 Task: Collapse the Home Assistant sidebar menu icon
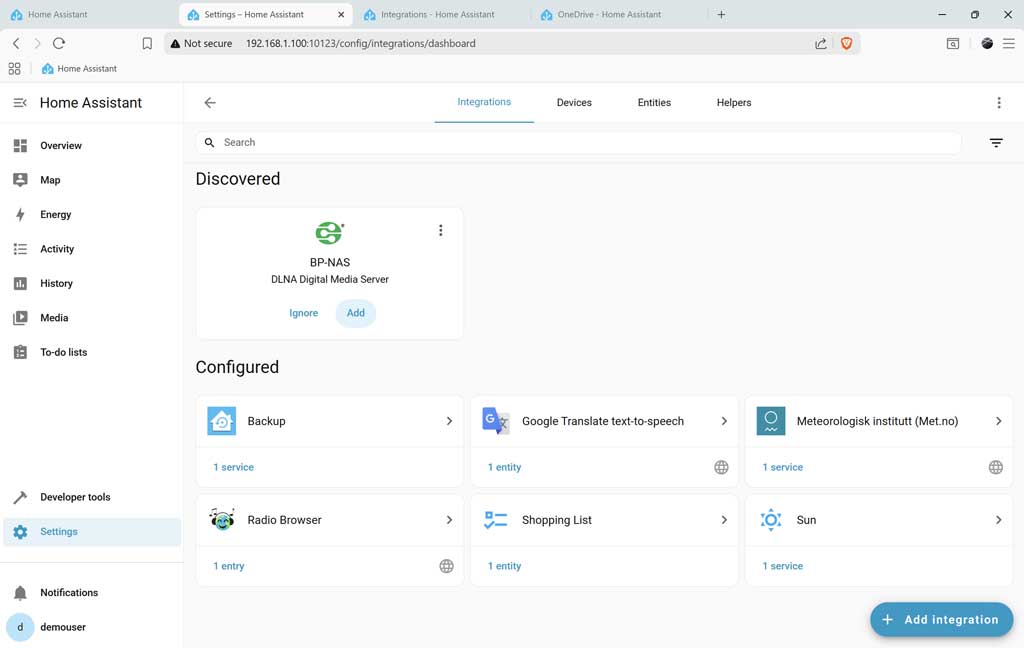tap(20, 103)
